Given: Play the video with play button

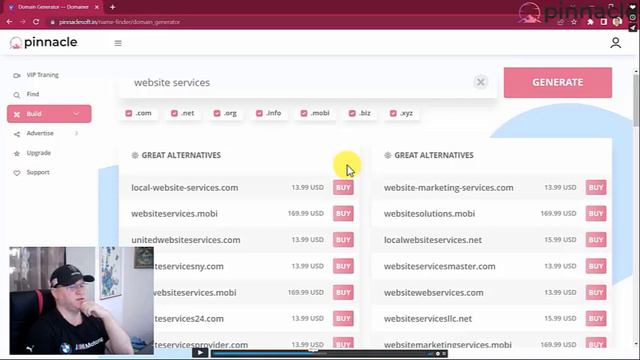Looking at the screenshot, I should coord(200,353).
